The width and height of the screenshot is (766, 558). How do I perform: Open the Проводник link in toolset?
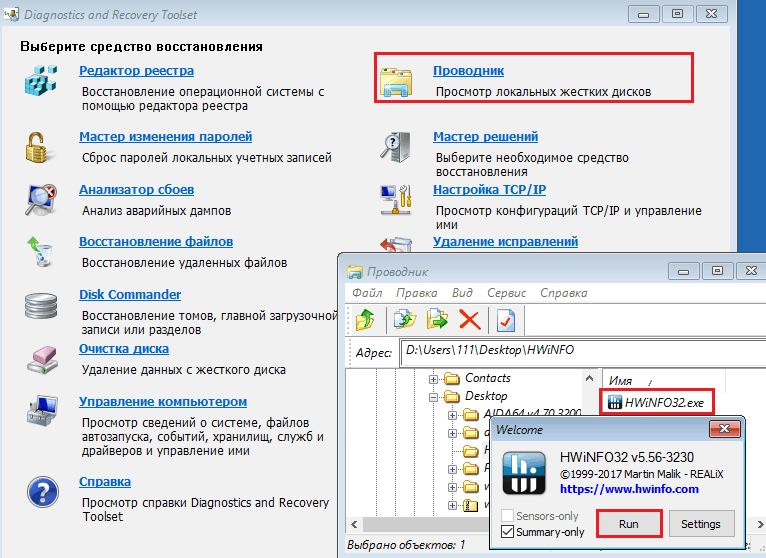468,71
